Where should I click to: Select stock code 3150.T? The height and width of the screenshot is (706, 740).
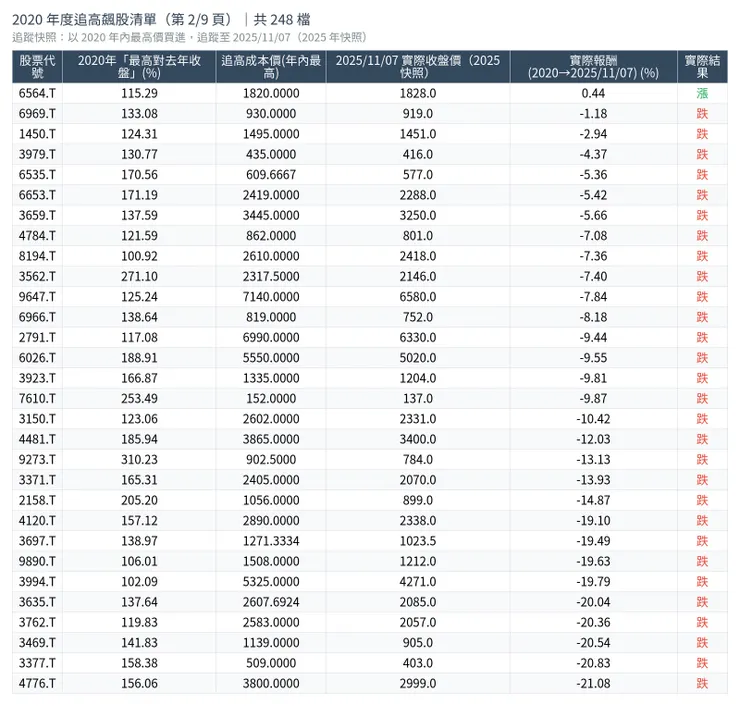pos(37,419)
